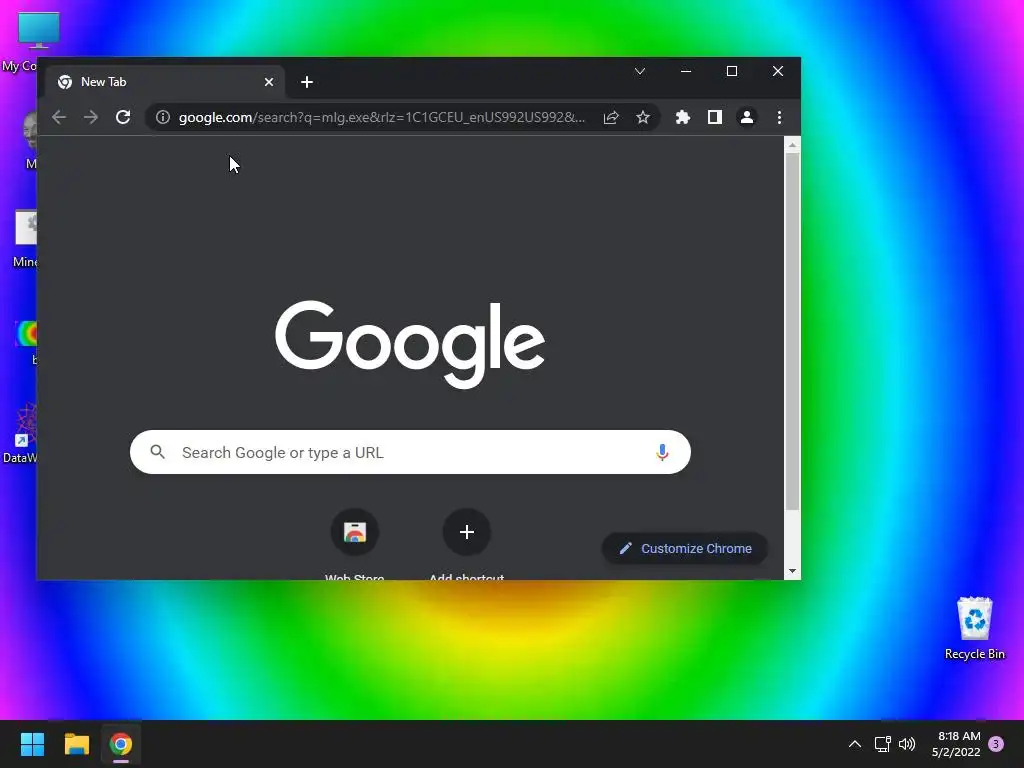Bookmark this tab with the star icon
Screen dimensions: 1024x768
coord(643,118)
